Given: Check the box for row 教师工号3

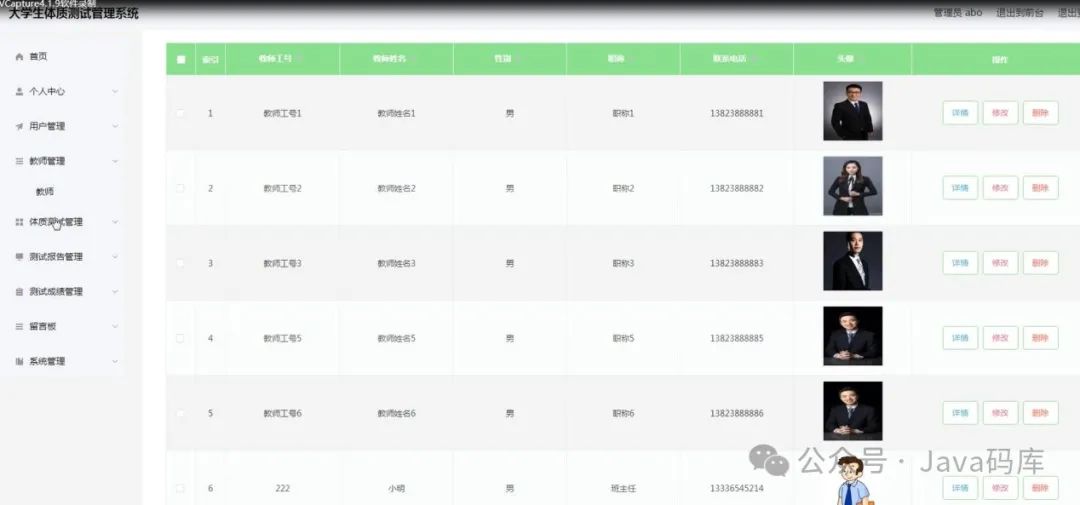Looking at the screenshot, I should click(180, 263).
